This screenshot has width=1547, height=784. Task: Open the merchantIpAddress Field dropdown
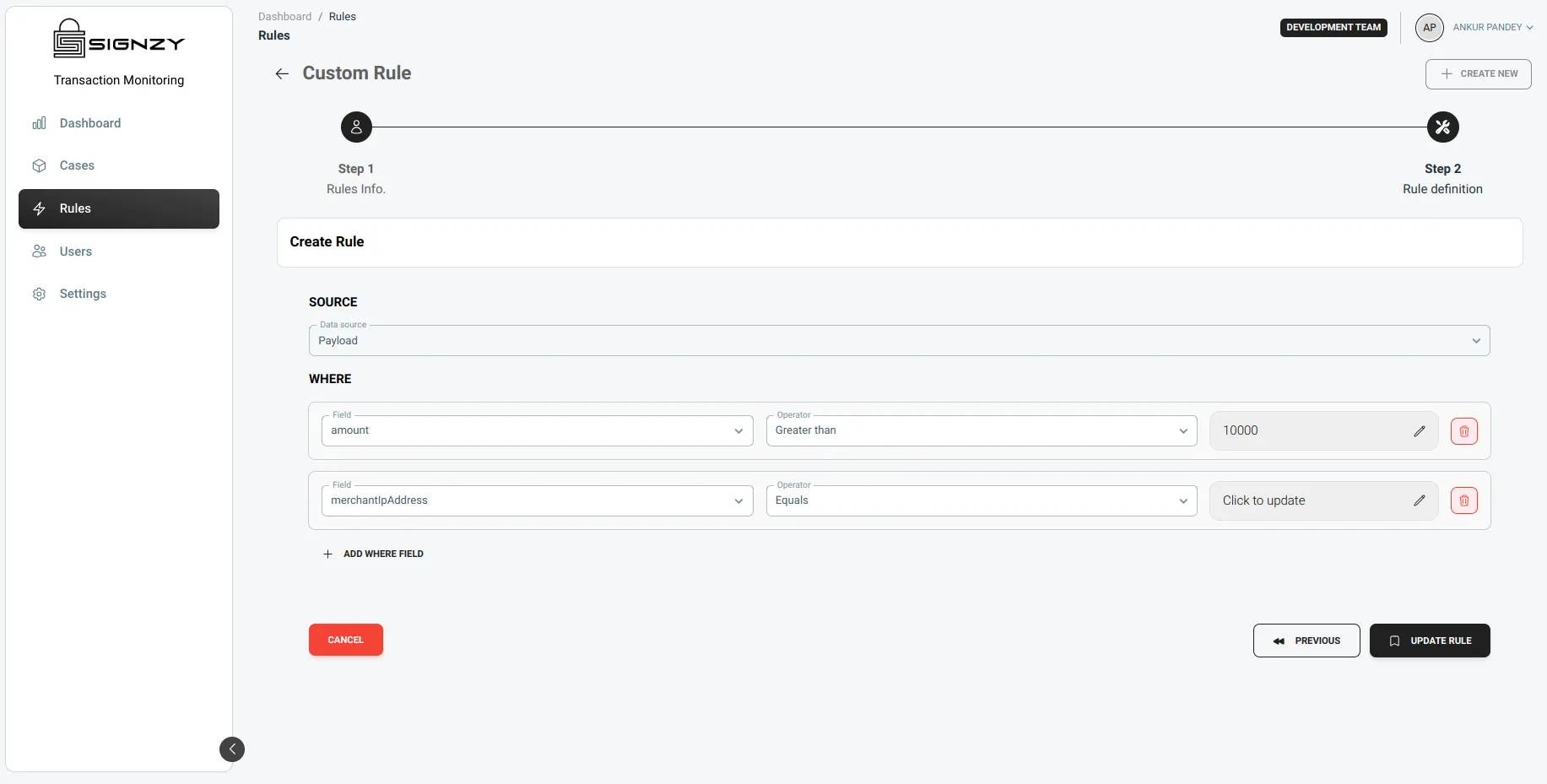[537, 500]
